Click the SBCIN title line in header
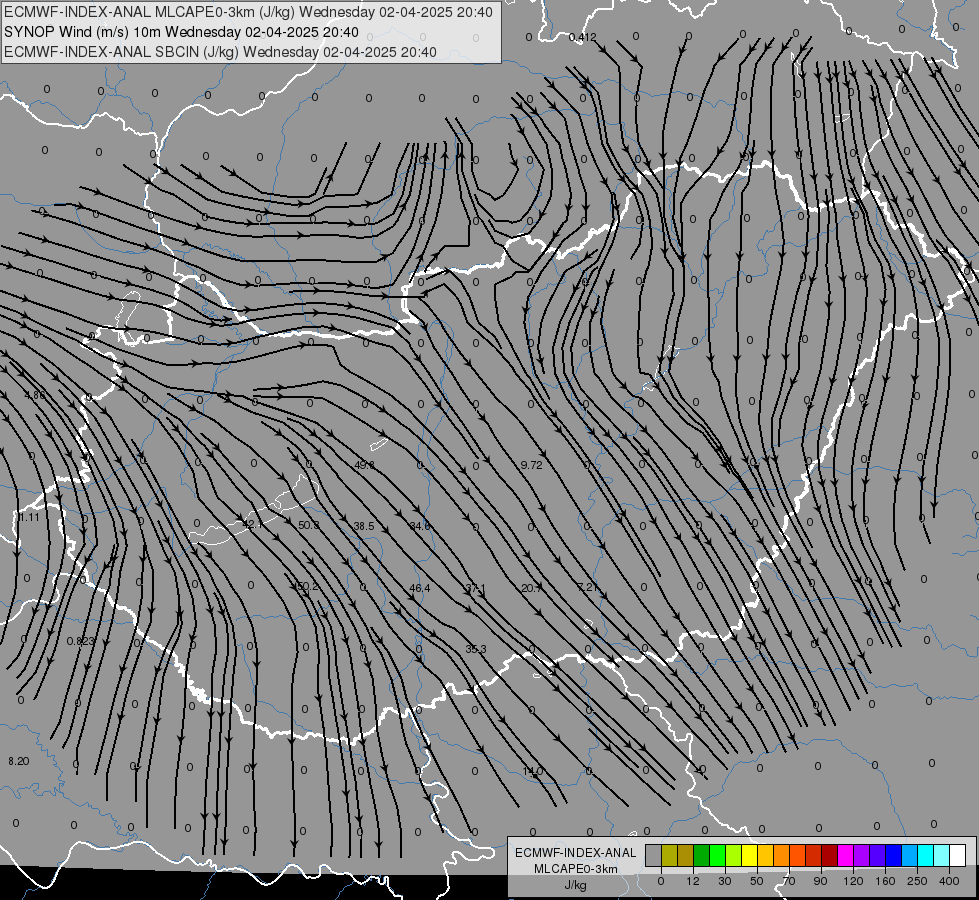 220,52
